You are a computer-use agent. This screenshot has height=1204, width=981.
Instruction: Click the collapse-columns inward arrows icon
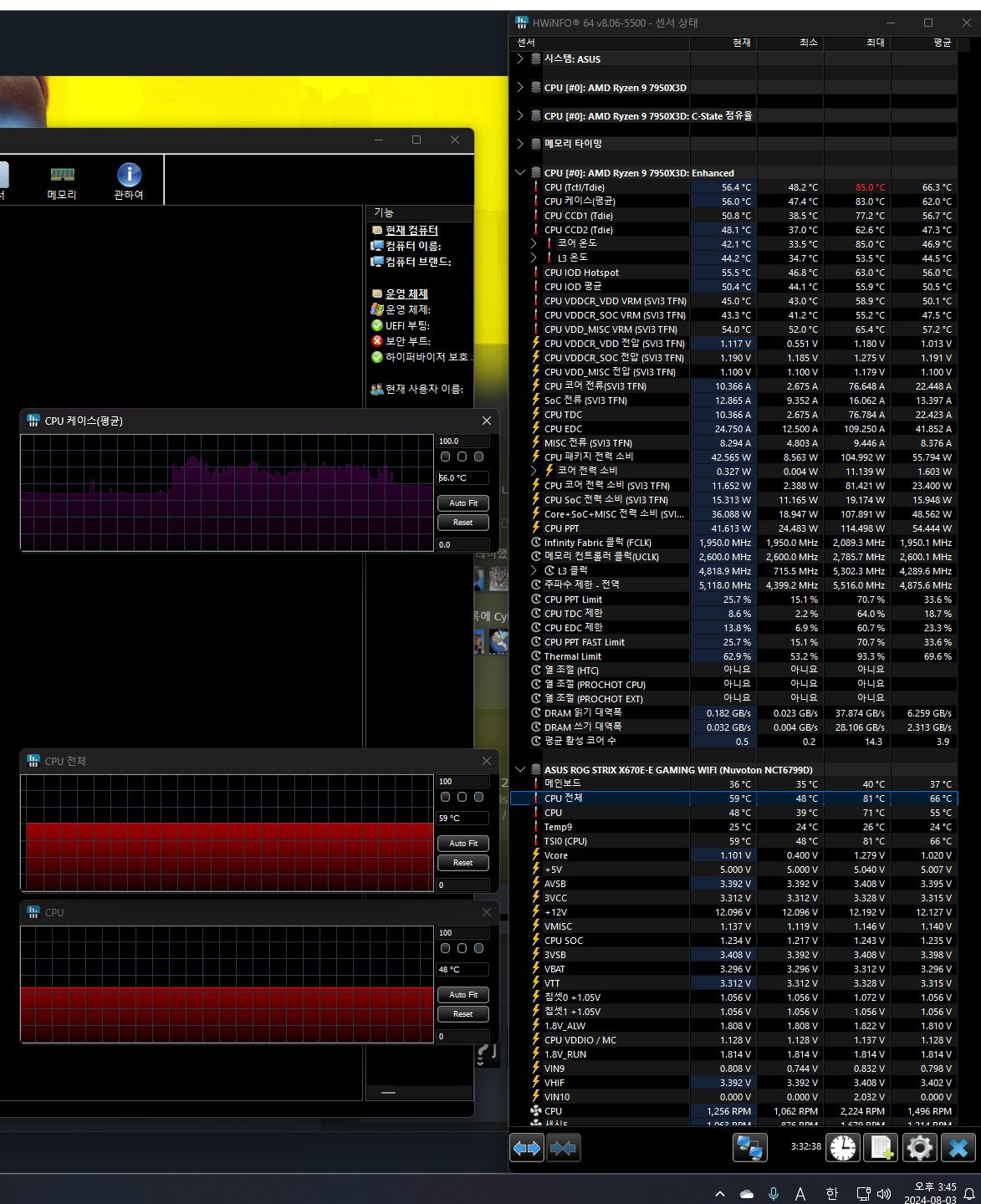tap(563, 1148)
